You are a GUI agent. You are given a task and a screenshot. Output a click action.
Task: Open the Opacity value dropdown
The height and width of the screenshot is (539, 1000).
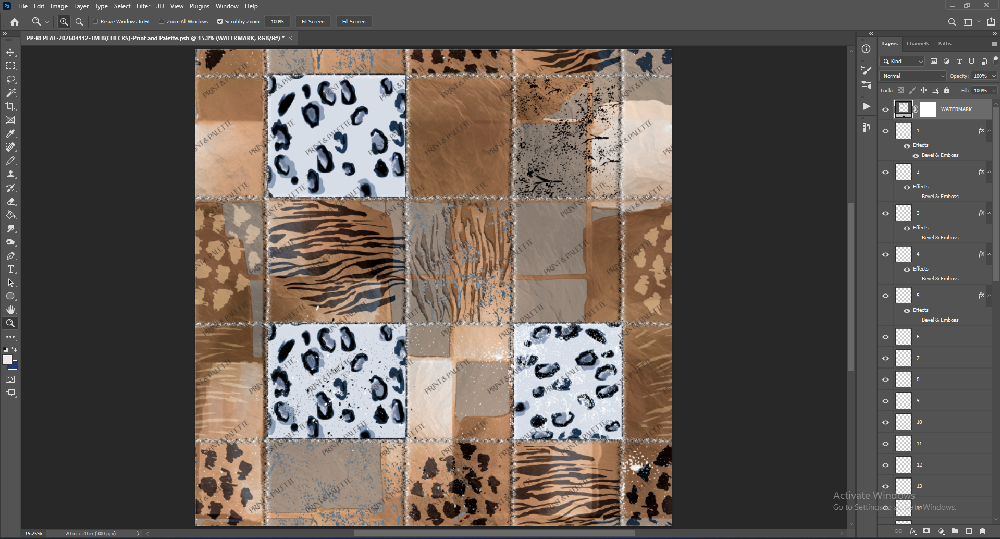(x=994, y=76)
